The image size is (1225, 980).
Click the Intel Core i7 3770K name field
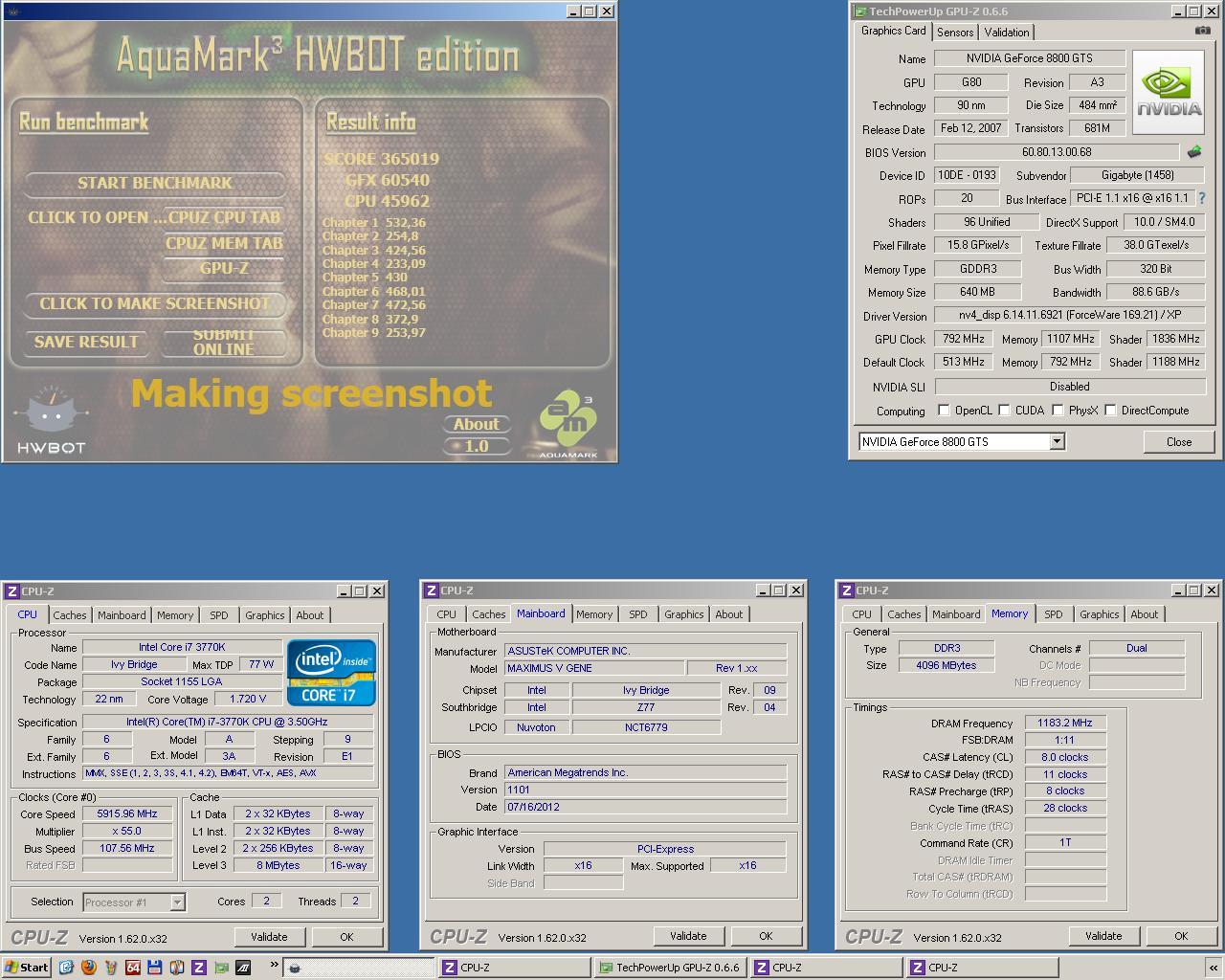(x=182, y=647)
